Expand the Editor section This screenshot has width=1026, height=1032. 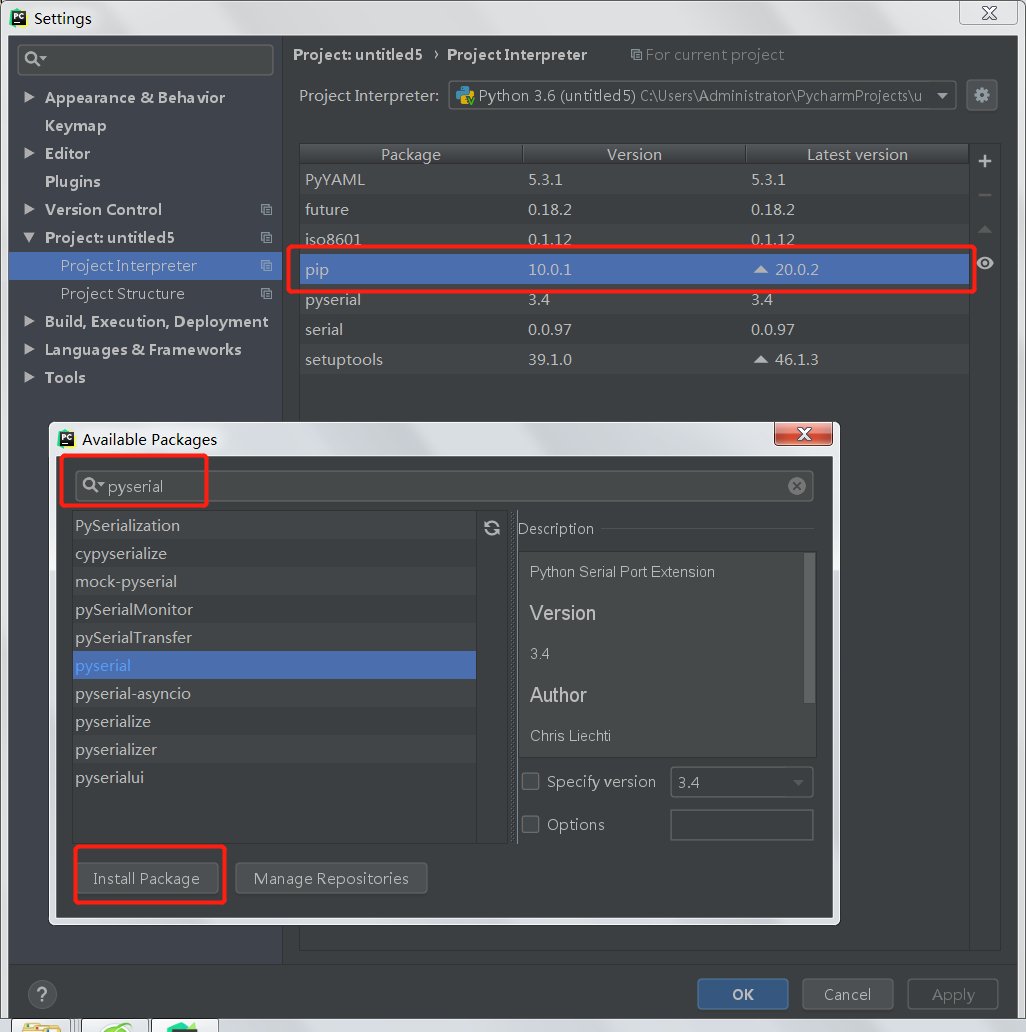point(29,153)
